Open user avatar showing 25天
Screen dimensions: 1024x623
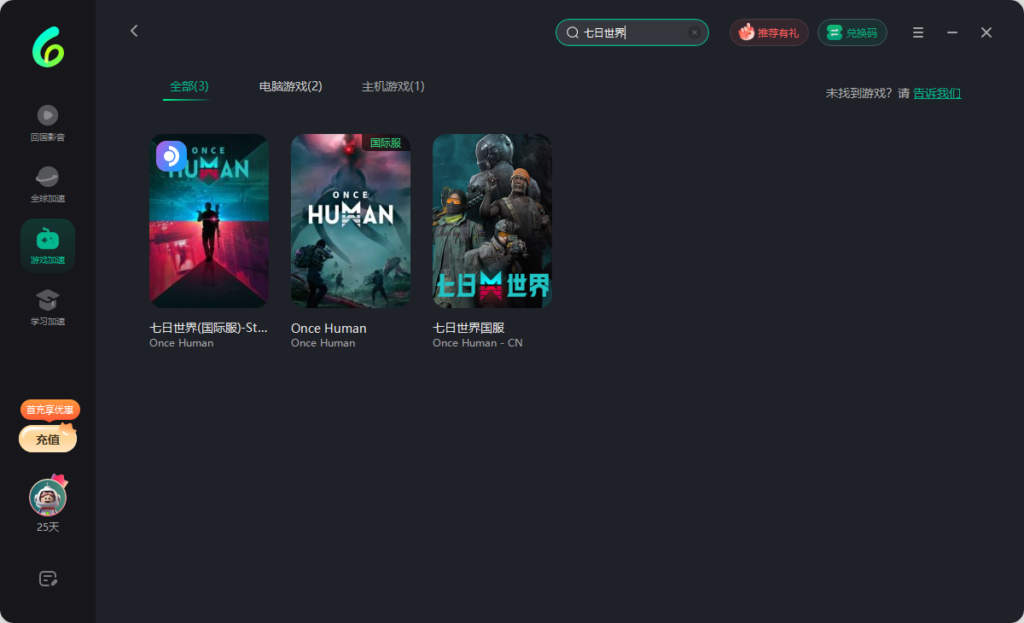(x=47, y=496)
